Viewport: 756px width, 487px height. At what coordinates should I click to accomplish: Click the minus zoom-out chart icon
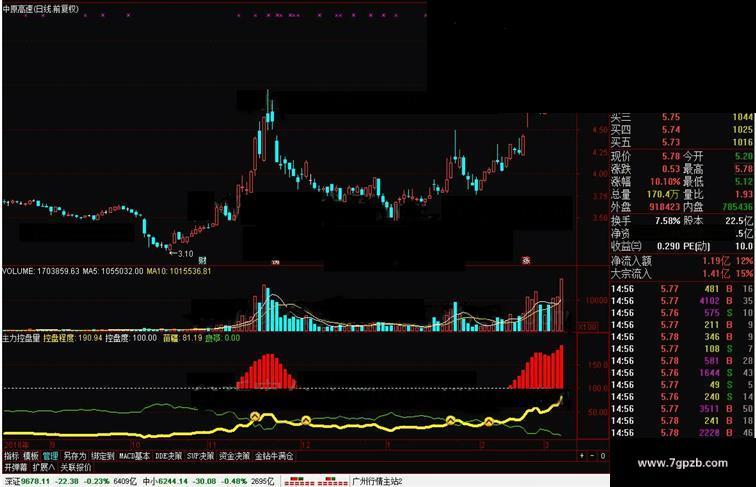pos(593,456)
